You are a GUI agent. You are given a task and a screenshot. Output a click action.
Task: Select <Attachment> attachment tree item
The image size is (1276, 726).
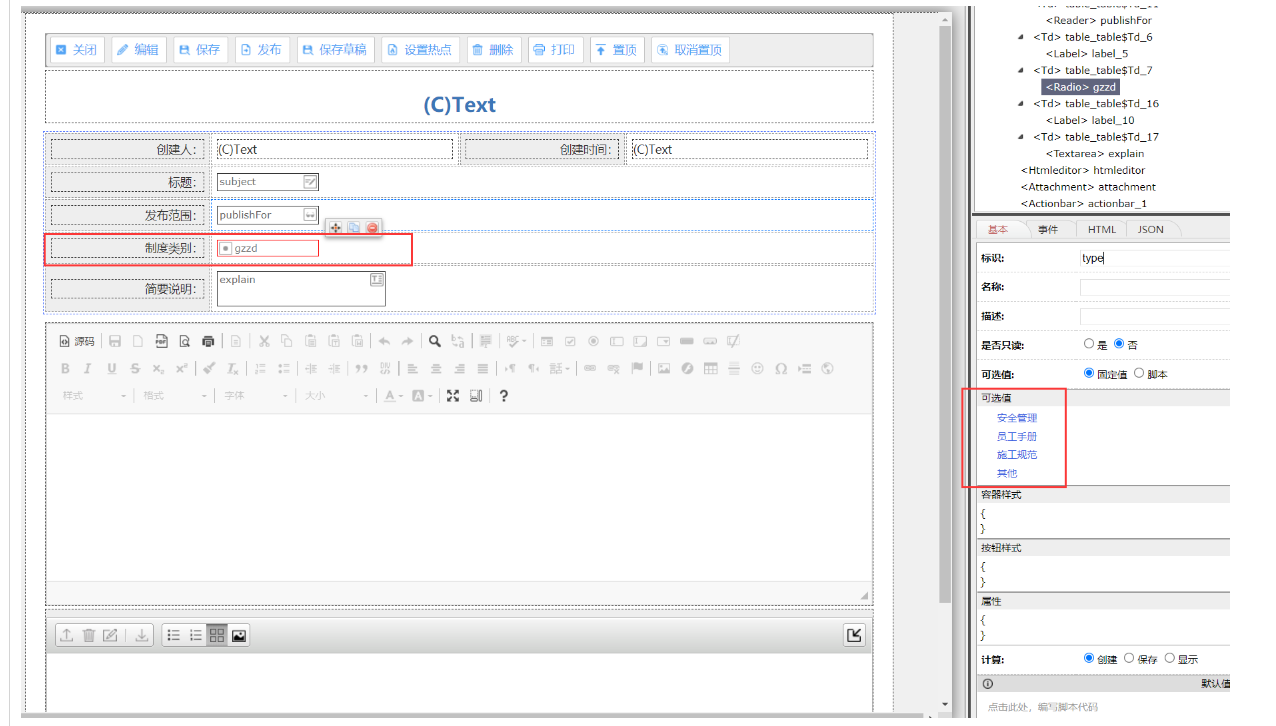click(x=1088, y=187)
